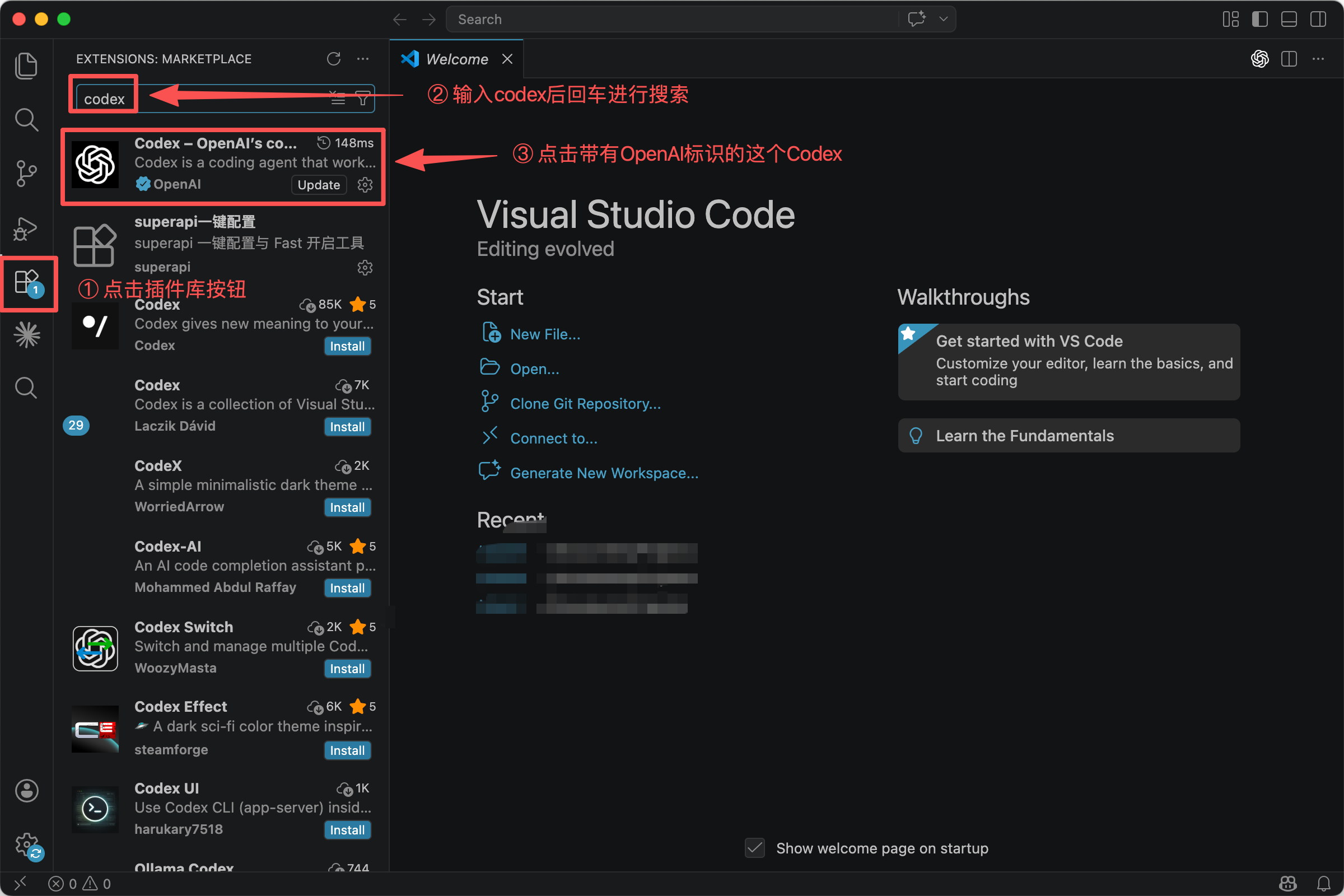Click the Connect to... link

554,438
